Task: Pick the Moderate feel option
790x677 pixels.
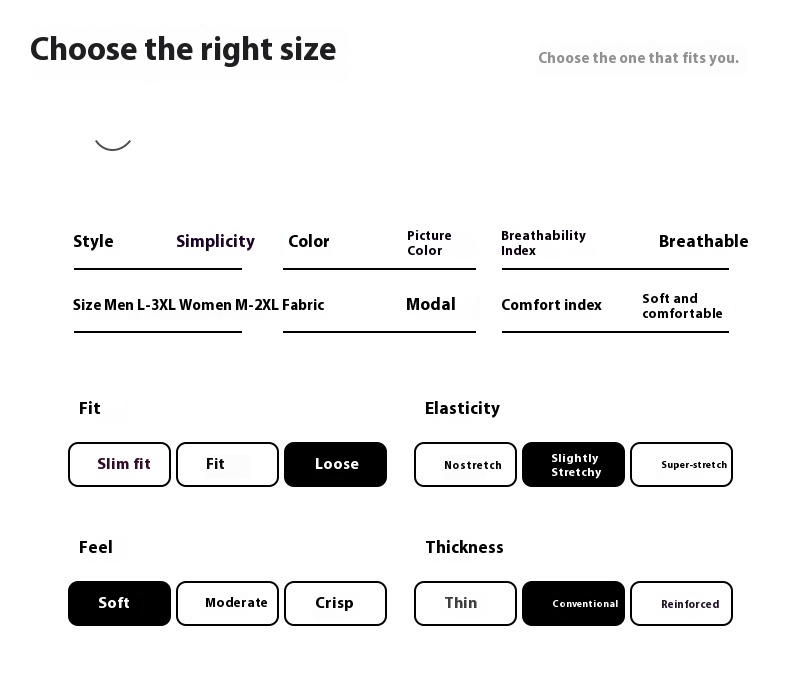Action: (x=227, y=603)
